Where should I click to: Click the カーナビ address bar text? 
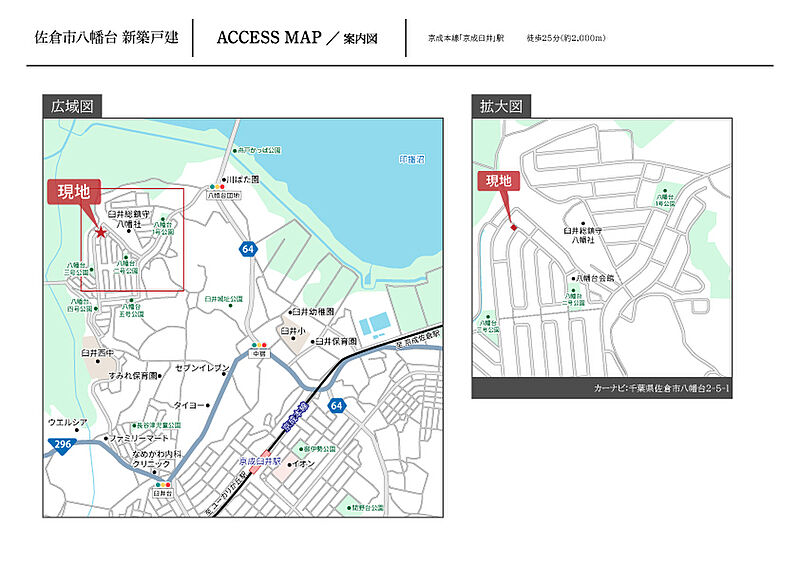[x=661, y=387]
